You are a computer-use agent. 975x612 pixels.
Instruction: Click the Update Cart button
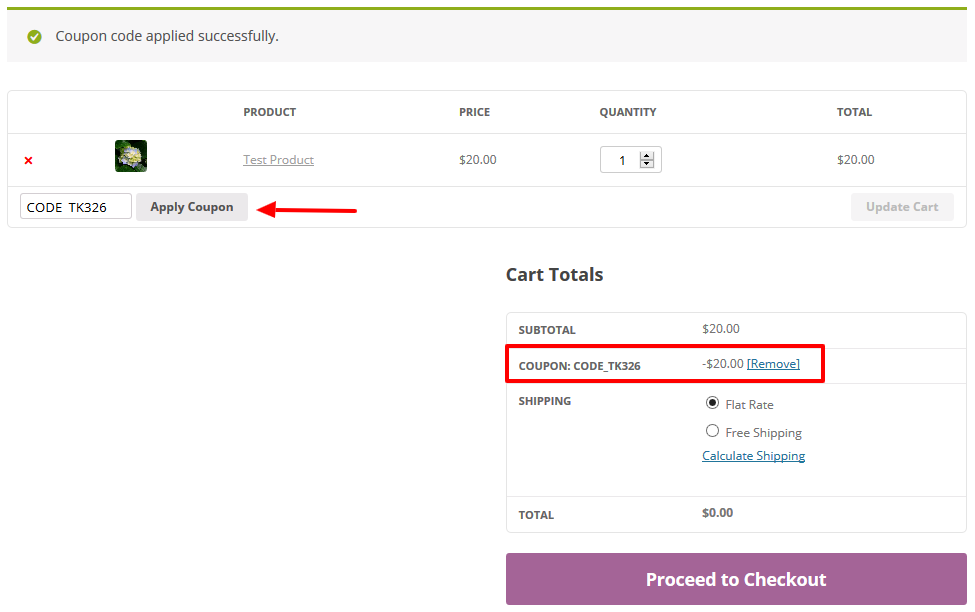click(902, 207)
